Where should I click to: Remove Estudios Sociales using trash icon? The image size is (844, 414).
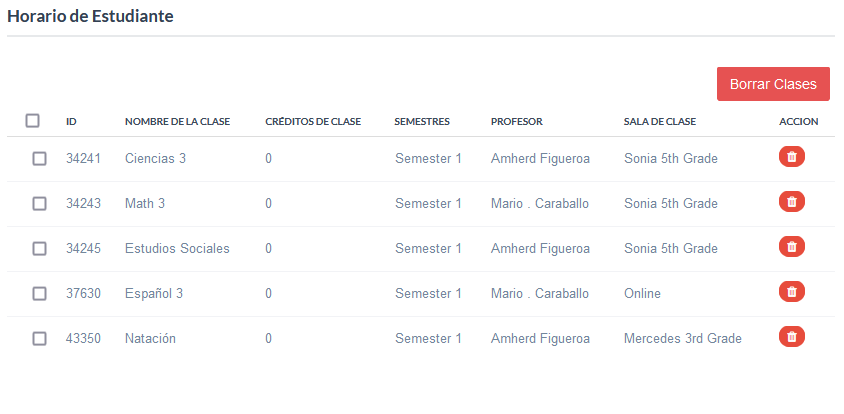pos(791,247)
